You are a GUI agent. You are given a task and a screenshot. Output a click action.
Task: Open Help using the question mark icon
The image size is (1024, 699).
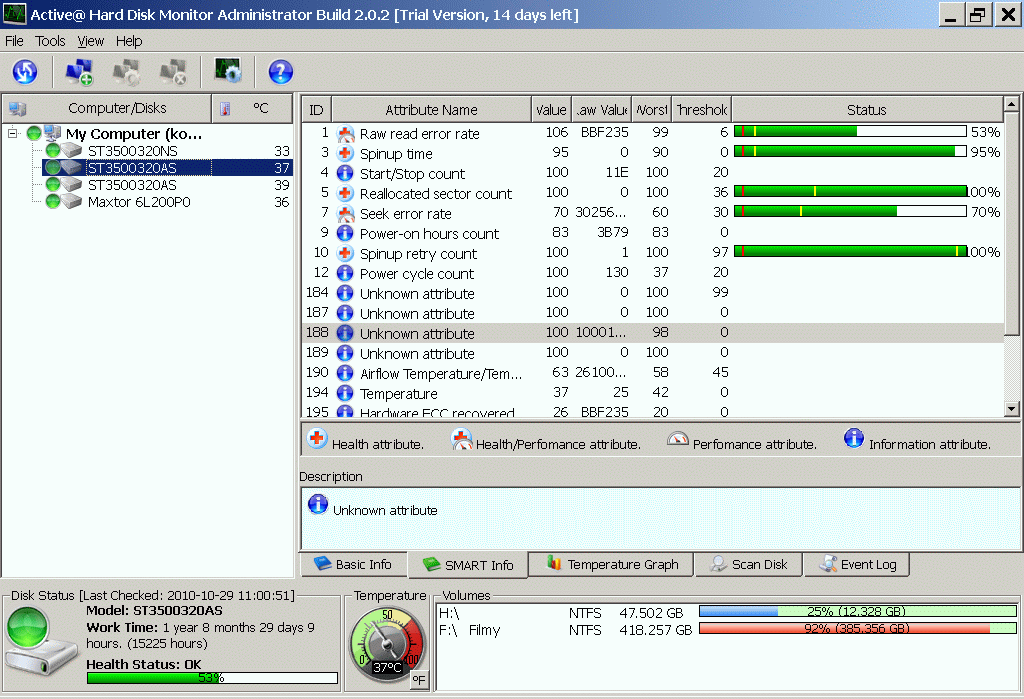280,71
